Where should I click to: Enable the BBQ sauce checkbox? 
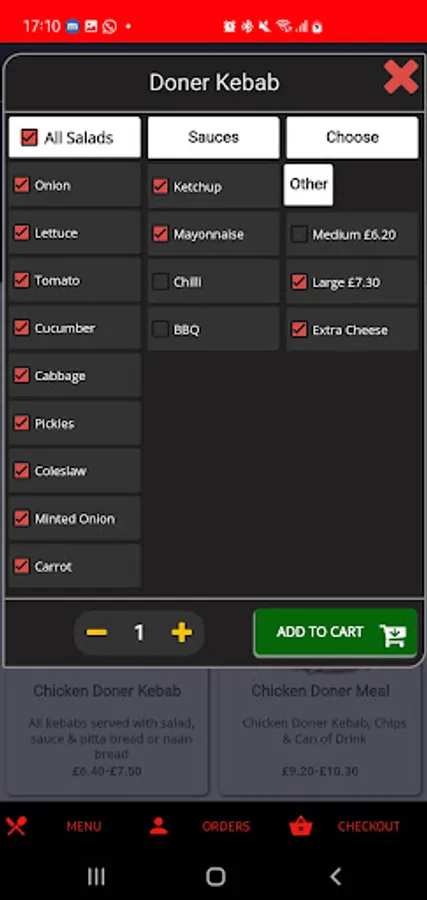(160, 329)
